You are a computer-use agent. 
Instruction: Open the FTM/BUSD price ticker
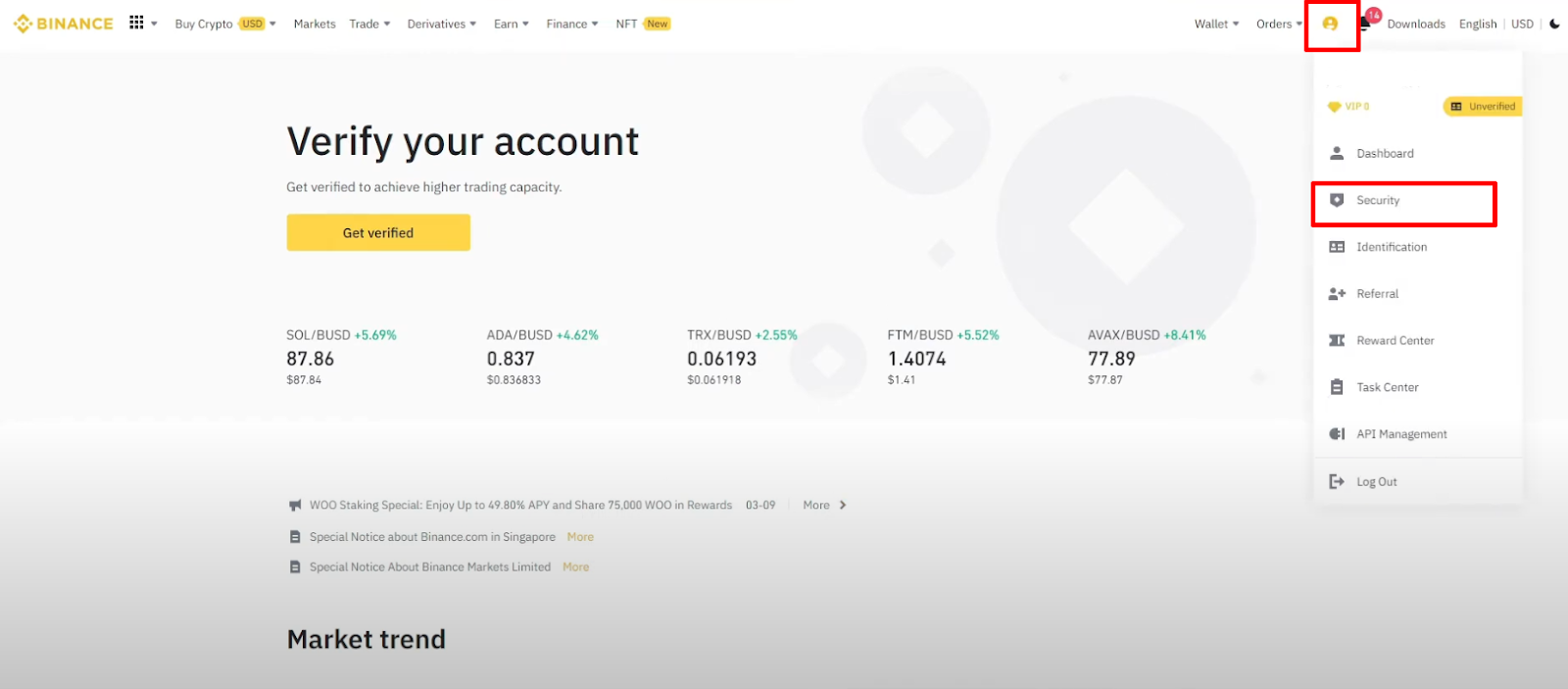point(943,357)
